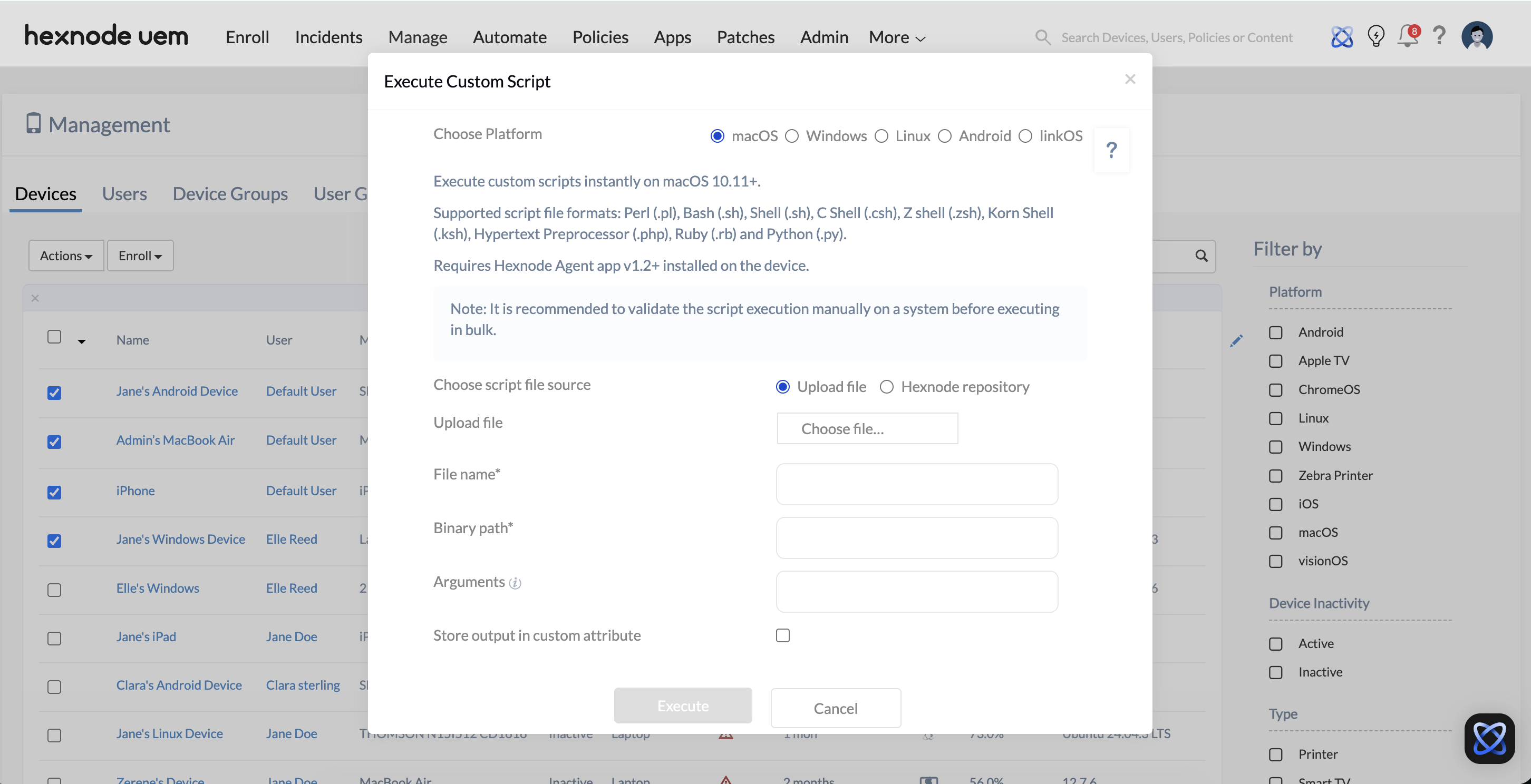Click the help question mark in header
Screen dimensions: 1531x784
(x=1439, y=37)
